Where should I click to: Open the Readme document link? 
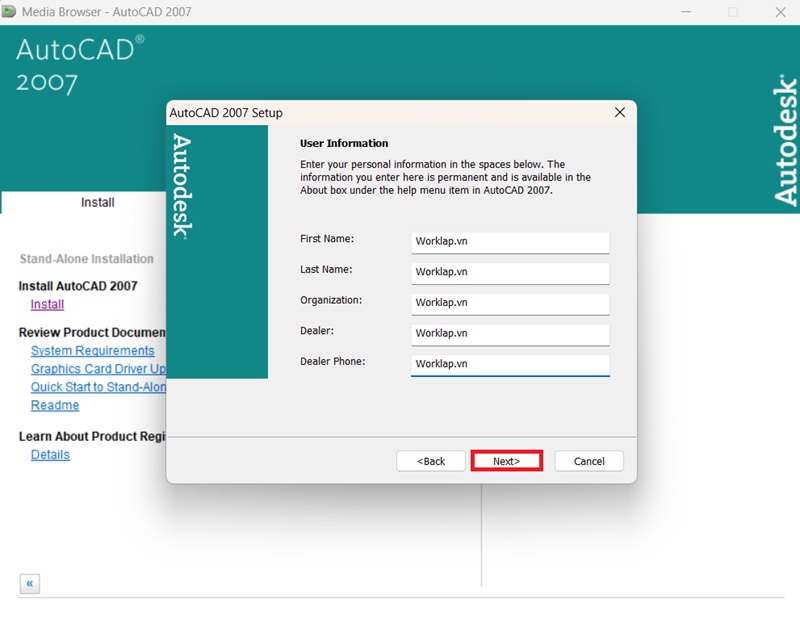pos(55,404)
